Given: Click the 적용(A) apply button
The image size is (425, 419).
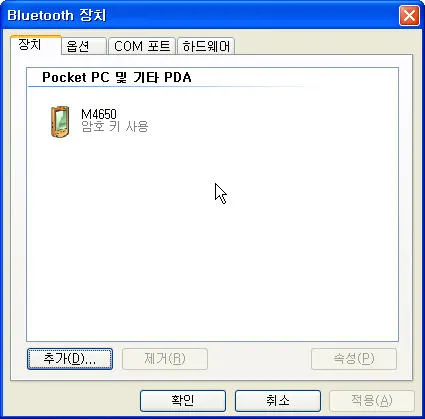Looking at the screenshot, I should click(372, 401).
